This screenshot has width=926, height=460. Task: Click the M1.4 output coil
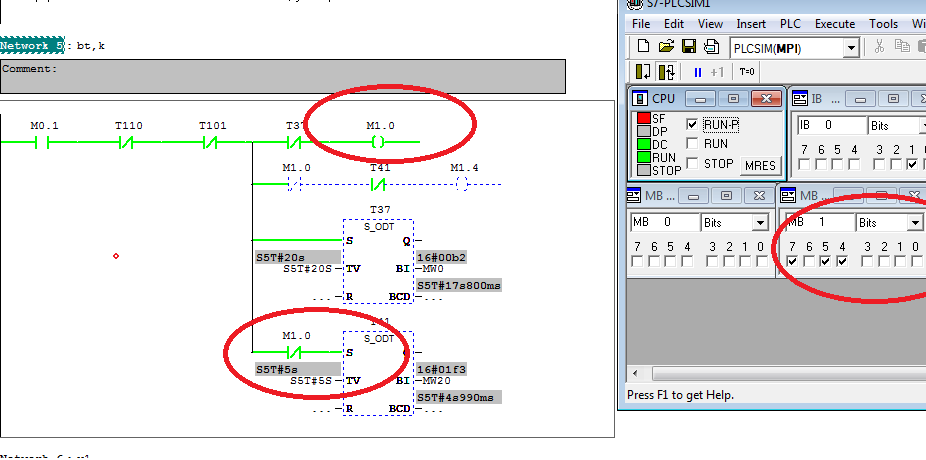[462, 184]
